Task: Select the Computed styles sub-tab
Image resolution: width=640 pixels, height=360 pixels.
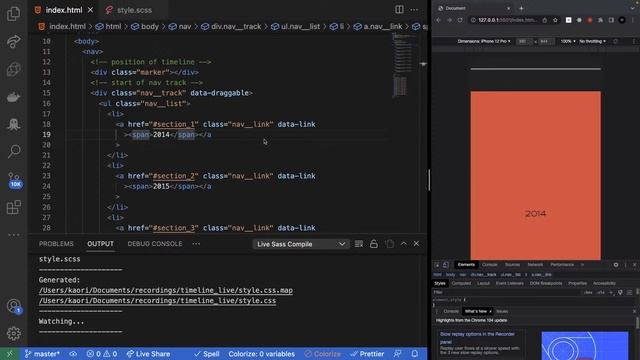Action: [461, 283]
